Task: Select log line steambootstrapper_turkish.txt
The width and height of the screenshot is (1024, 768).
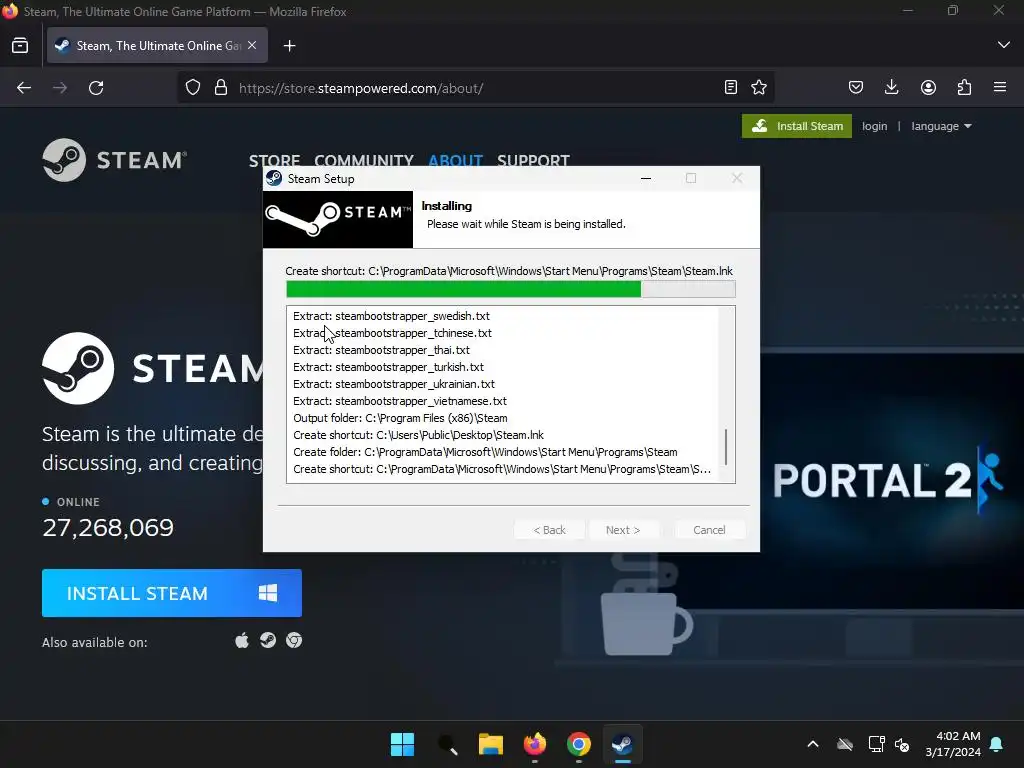Action: 389,367
